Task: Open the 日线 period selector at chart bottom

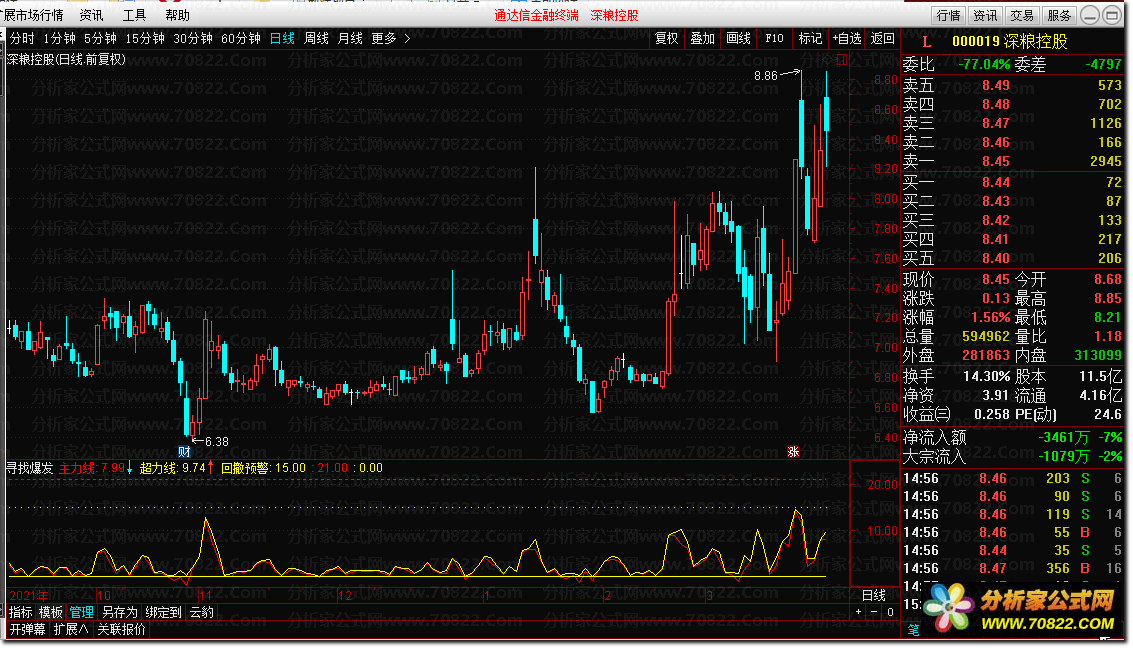Action: (x=874, y=595)
